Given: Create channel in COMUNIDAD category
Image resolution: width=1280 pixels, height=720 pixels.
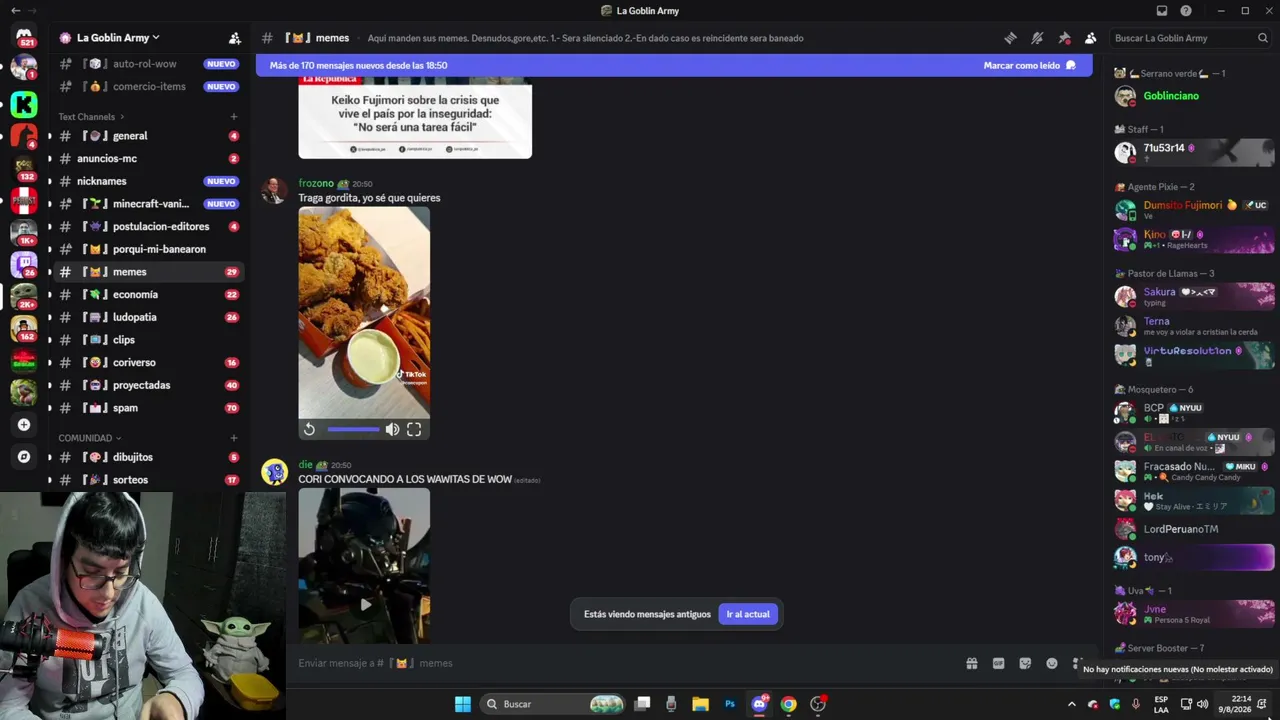Looking at the screenshot, I should 234,438.
